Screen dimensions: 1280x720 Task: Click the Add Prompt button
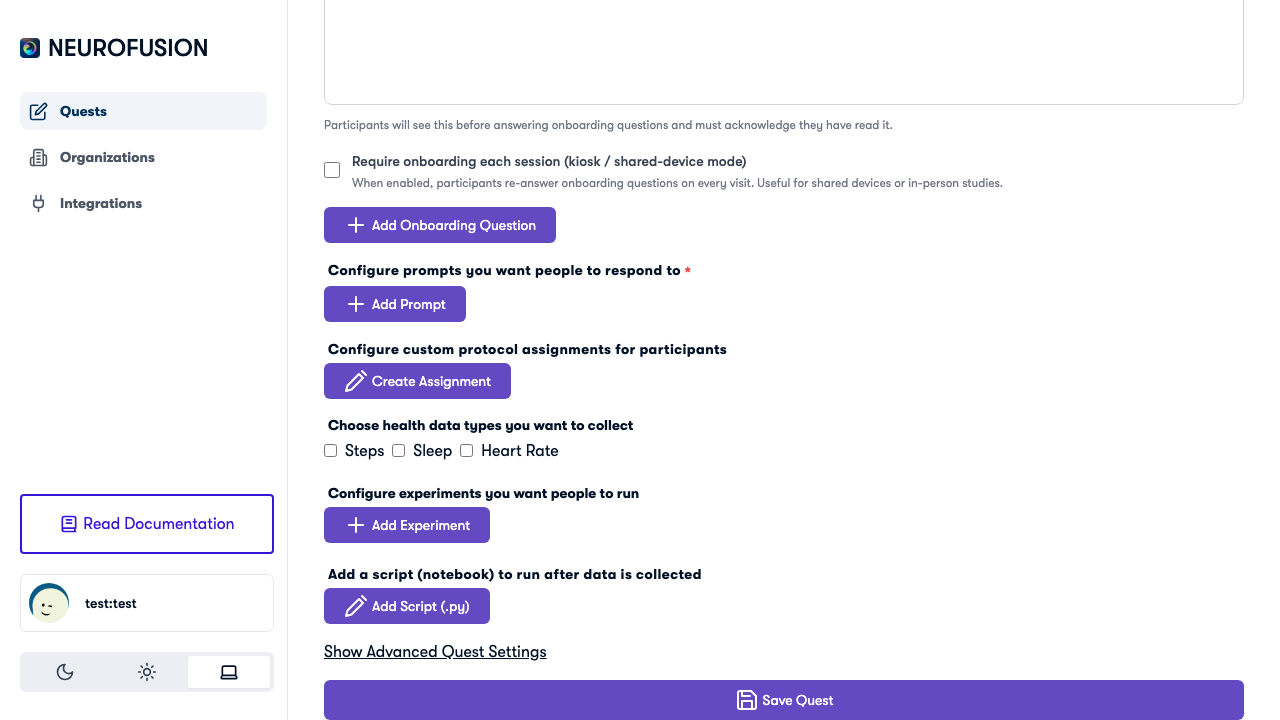click(394, 304)
